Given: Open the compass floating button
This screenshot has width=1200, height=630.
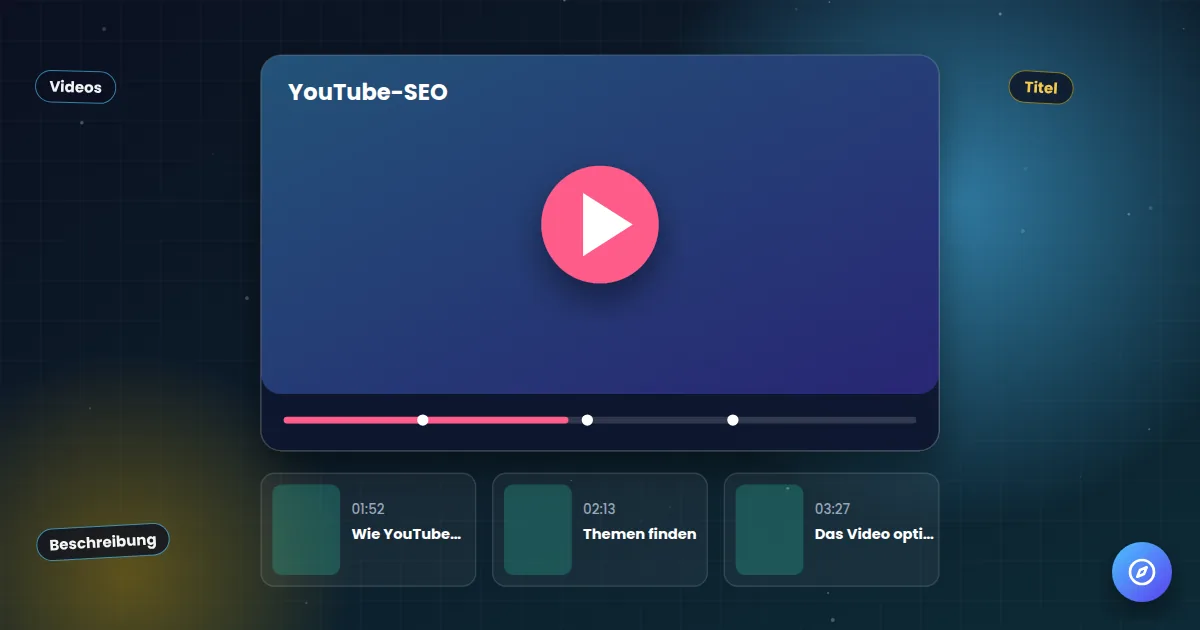Looking at the screenshot, I should [1142, 572].
